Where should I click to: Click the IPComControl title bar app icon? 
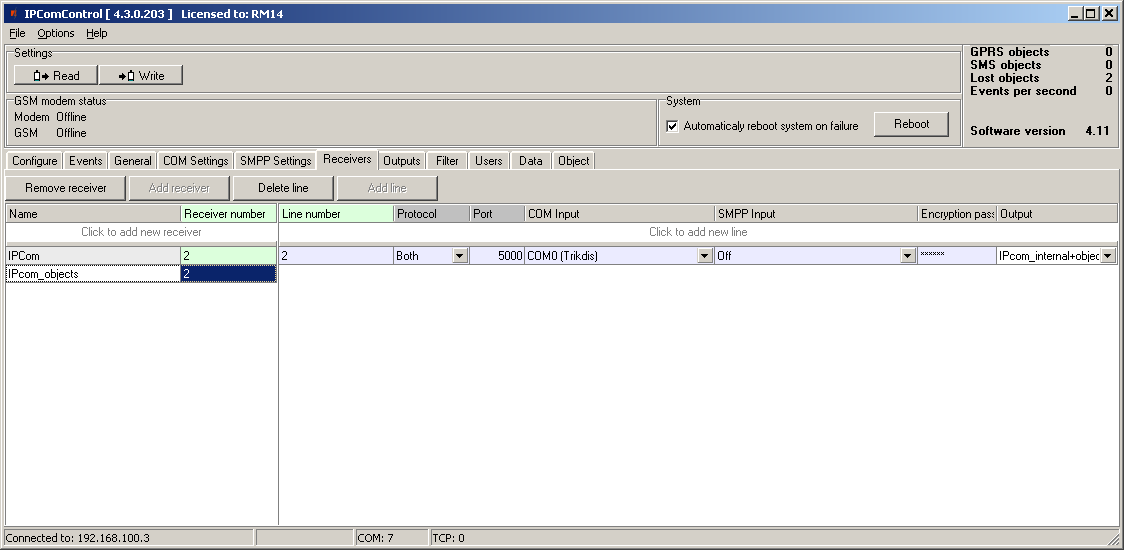click(x=13, y=14)
